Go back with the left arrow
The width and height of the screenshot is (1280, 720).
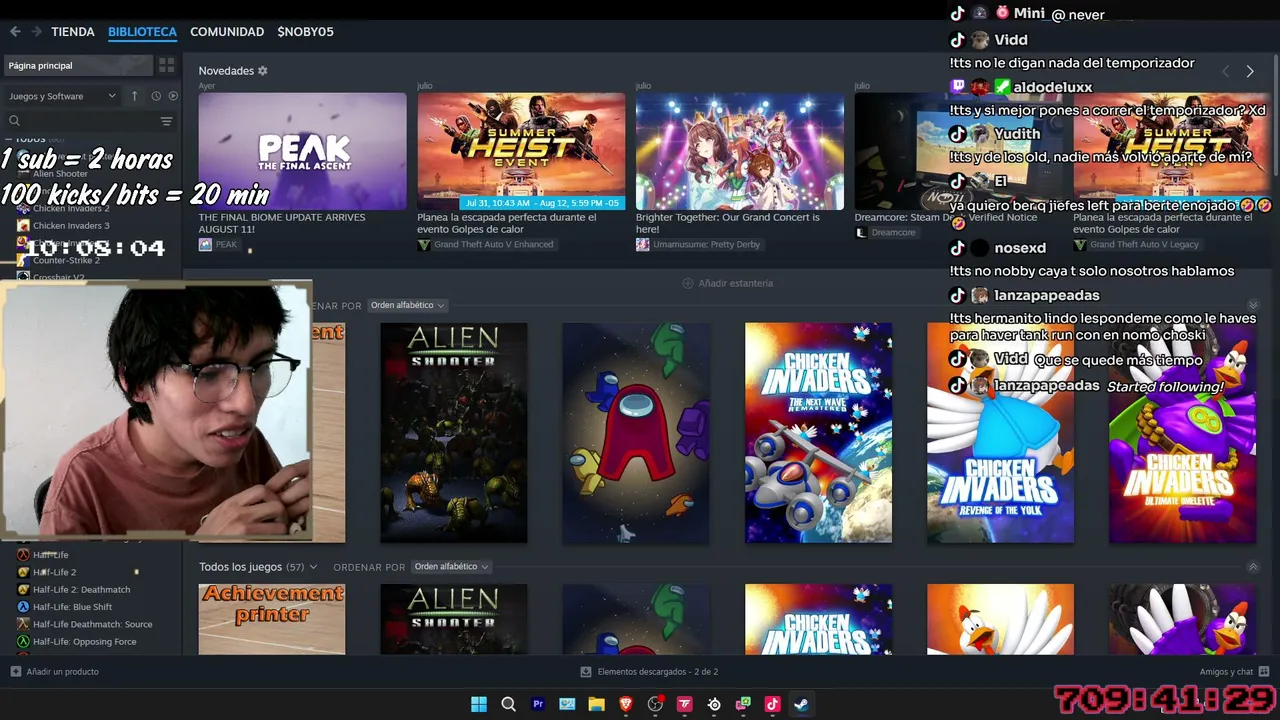15,32
